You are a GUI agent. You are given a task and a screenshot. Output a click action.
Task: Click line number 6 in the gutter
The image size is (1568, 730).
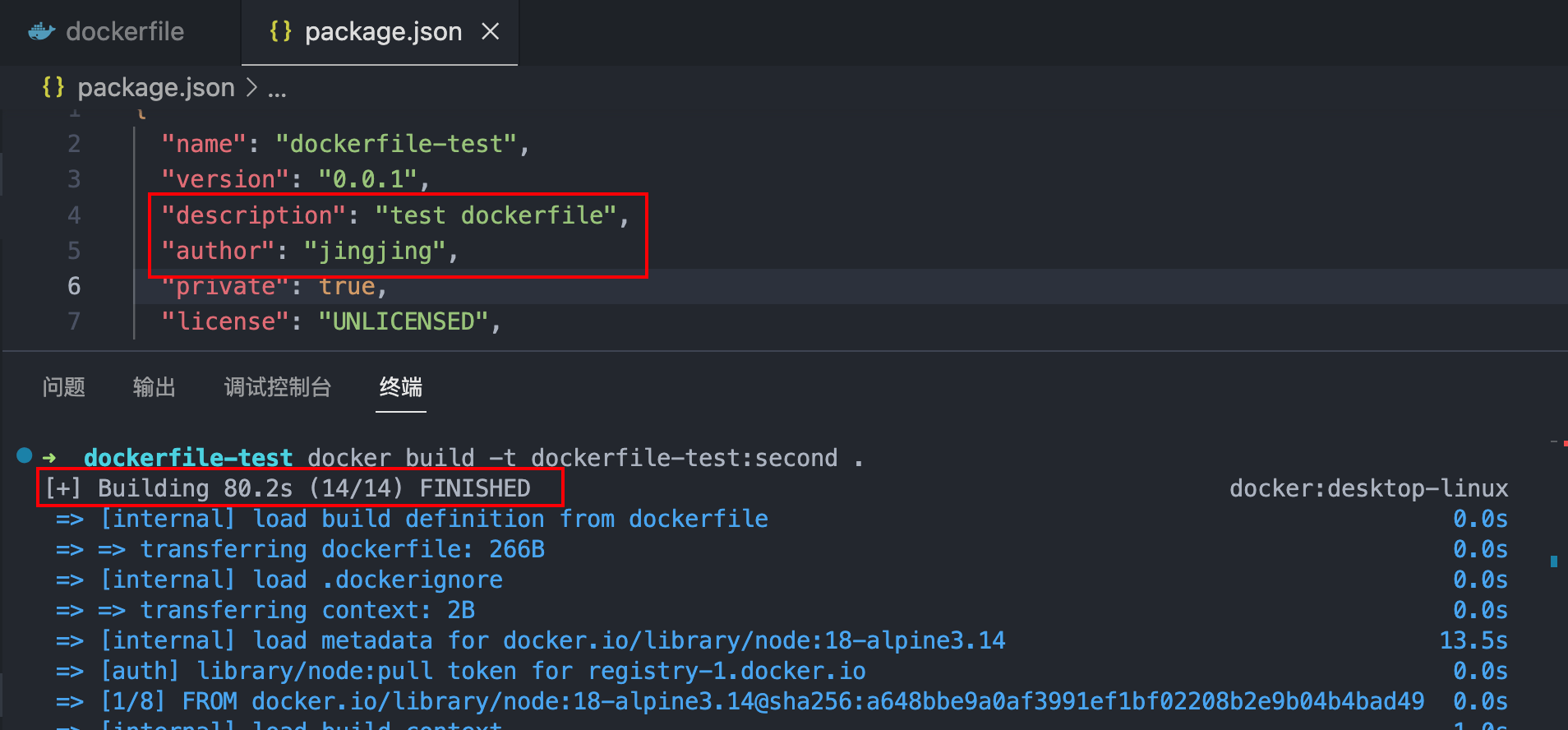point(74,286)
